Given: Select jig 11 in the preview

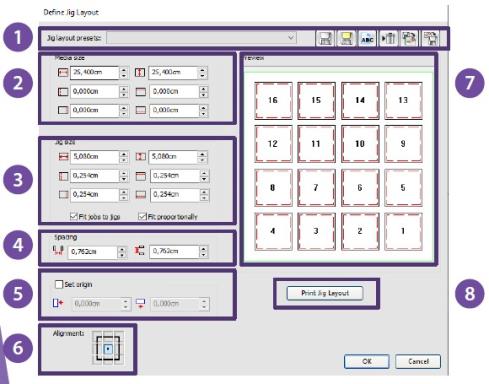Looking at the screenshot, I should [x=316, y=144].
